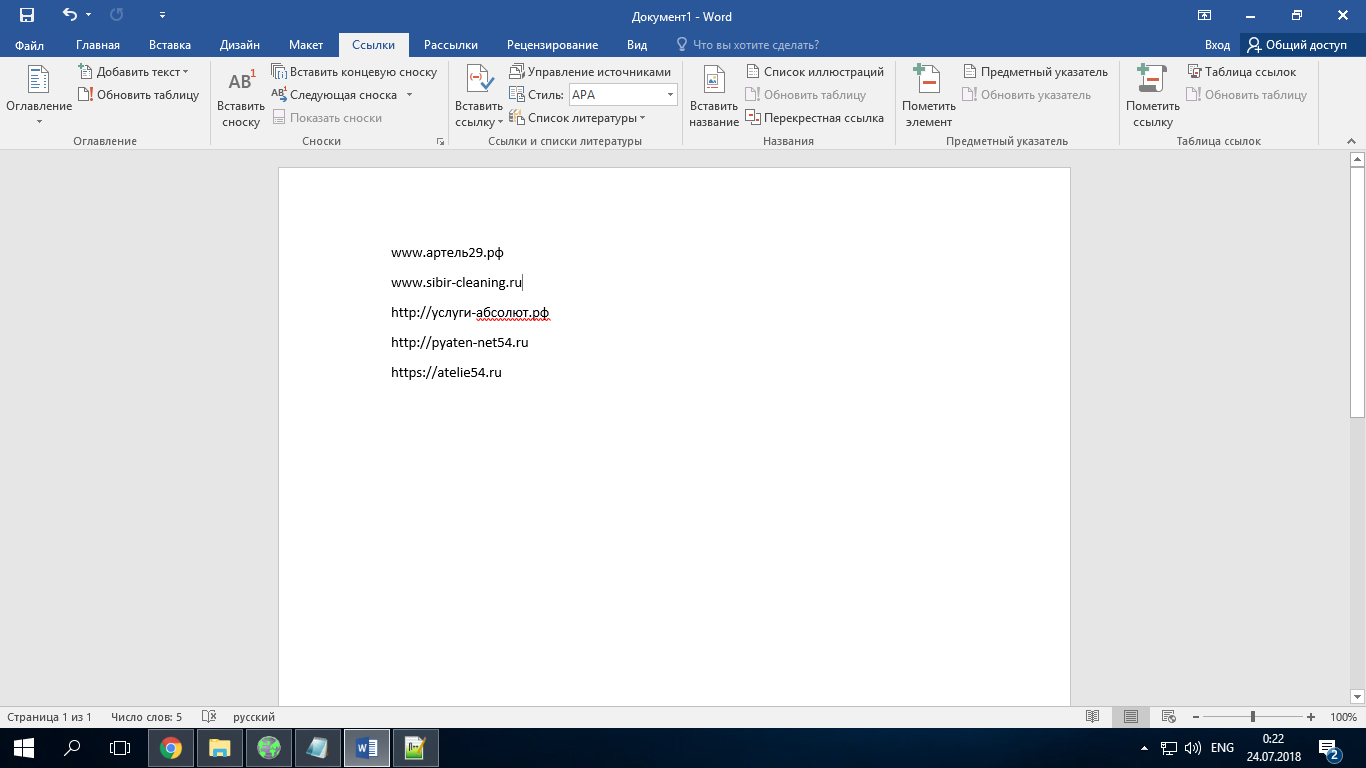This screenshot has height=768, width=1366.
Task: Show hidden system tray icons
Action: pos(1145,748)
